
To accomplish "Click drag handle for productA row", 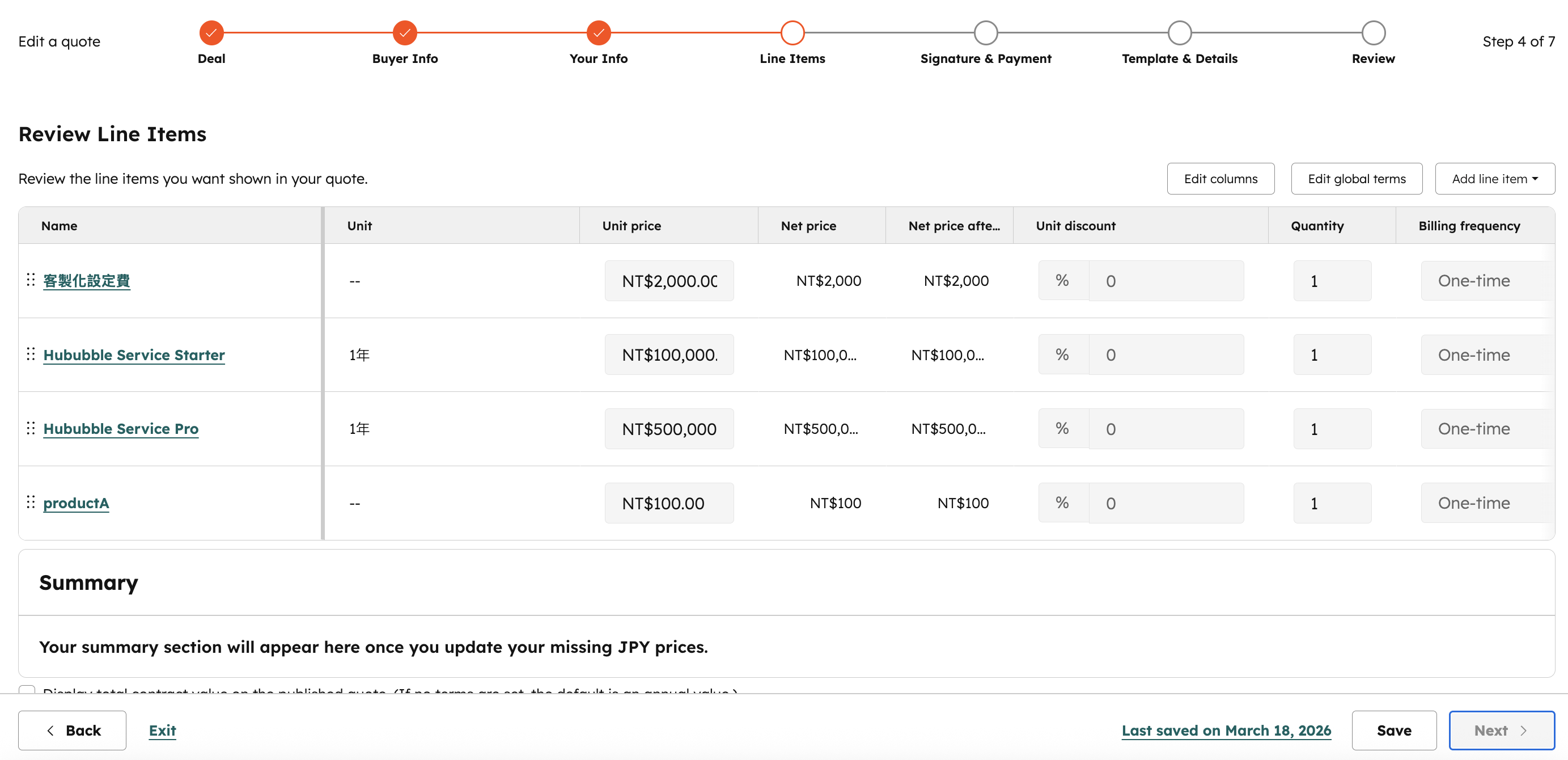I will 31,502.
